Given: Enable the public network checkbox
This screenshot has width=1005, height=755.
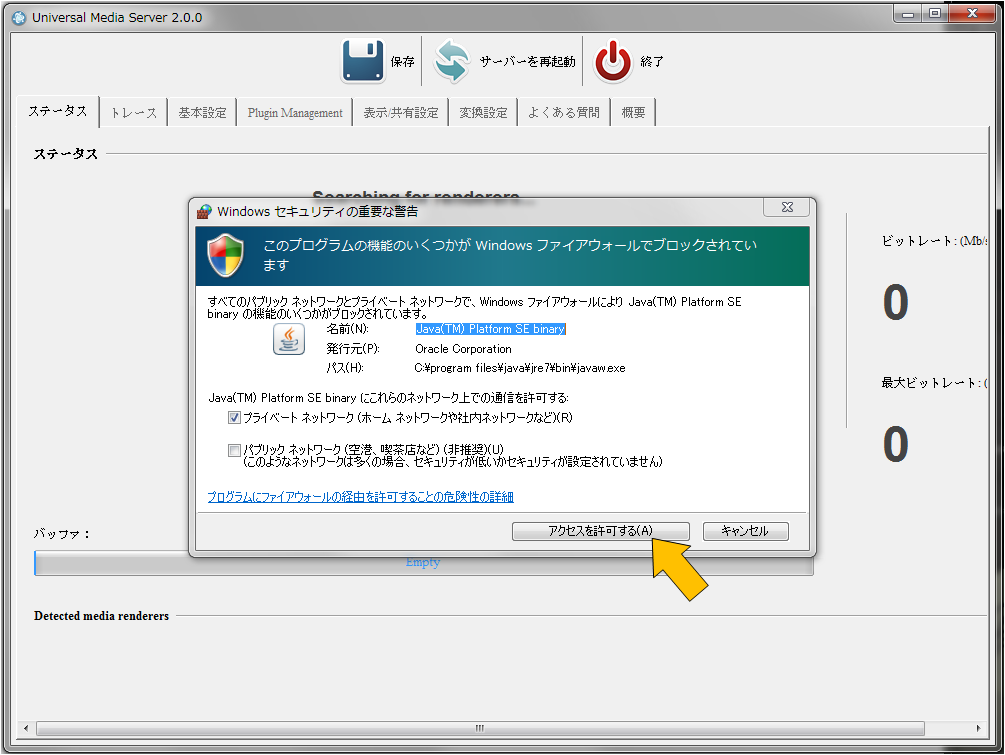Looking at the screenshot, I should coord(234,451).
